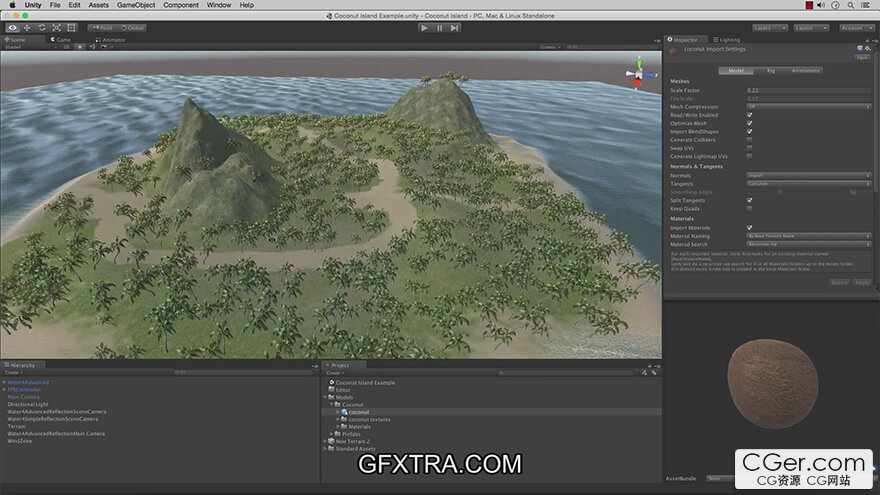This screenshot has height=495, width=880.
Task: Click the Step frame button
Action: click(454, 28)
